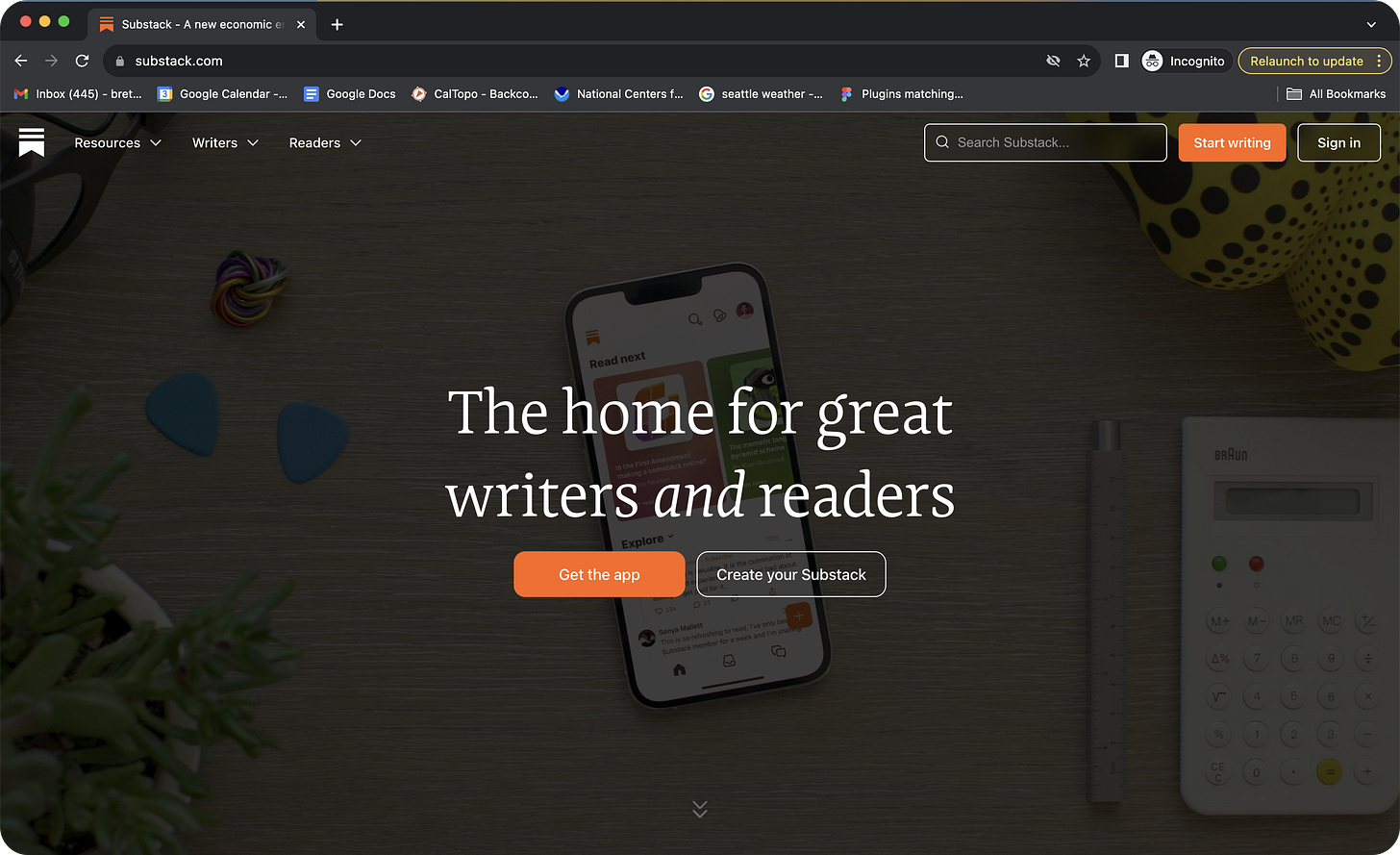
Task: Close the Substack tab
Action: tap(301, 24)
